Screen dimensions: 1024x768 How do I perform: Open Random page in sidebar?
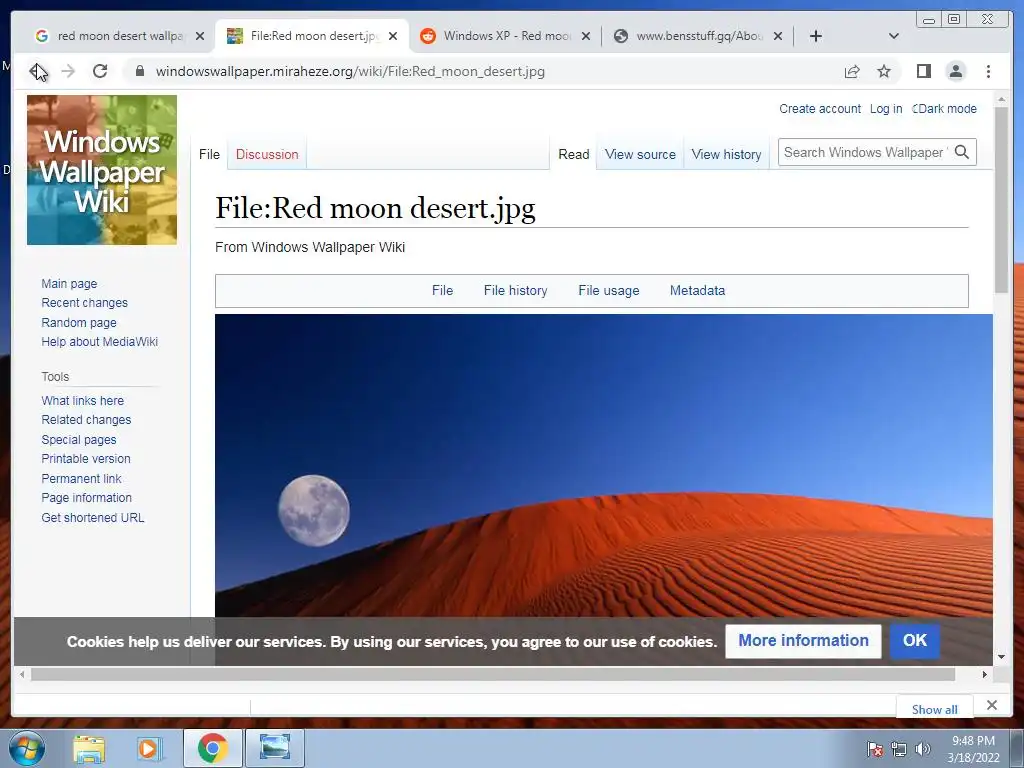78,323
